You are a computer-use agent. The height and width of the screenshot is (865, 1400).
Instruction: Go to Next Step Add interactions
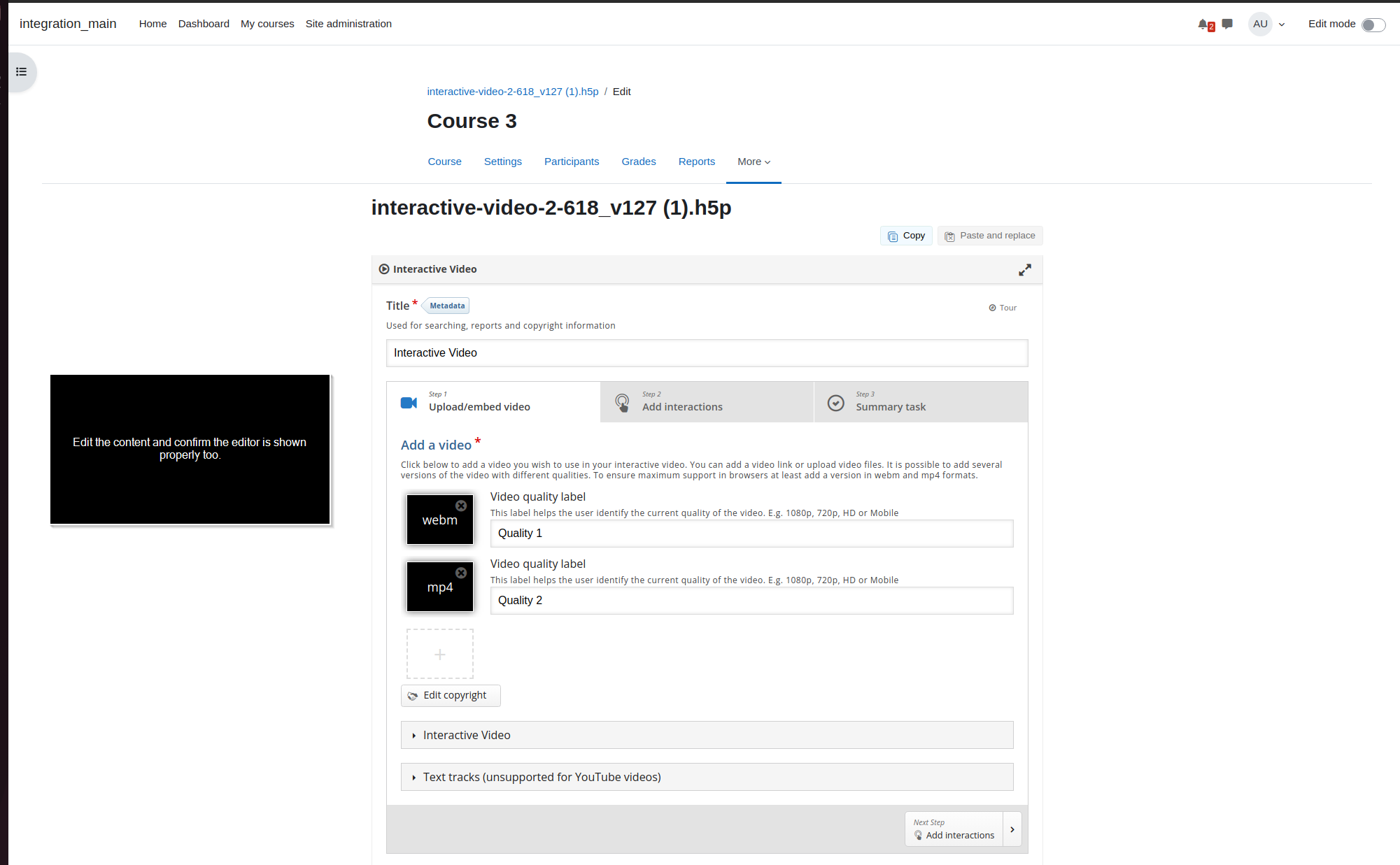954,829
